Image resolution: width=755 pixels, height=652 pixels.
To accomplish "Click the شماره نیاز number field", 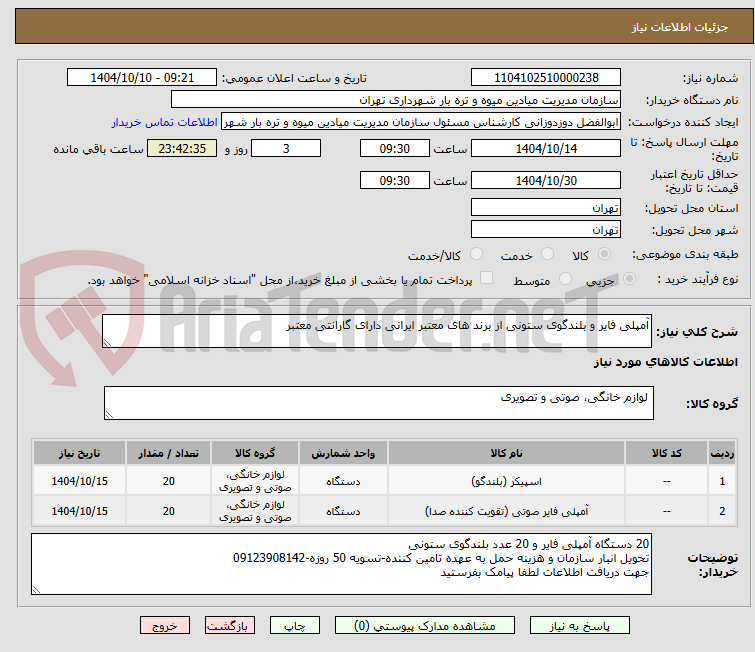I will (x=546, y=78).
